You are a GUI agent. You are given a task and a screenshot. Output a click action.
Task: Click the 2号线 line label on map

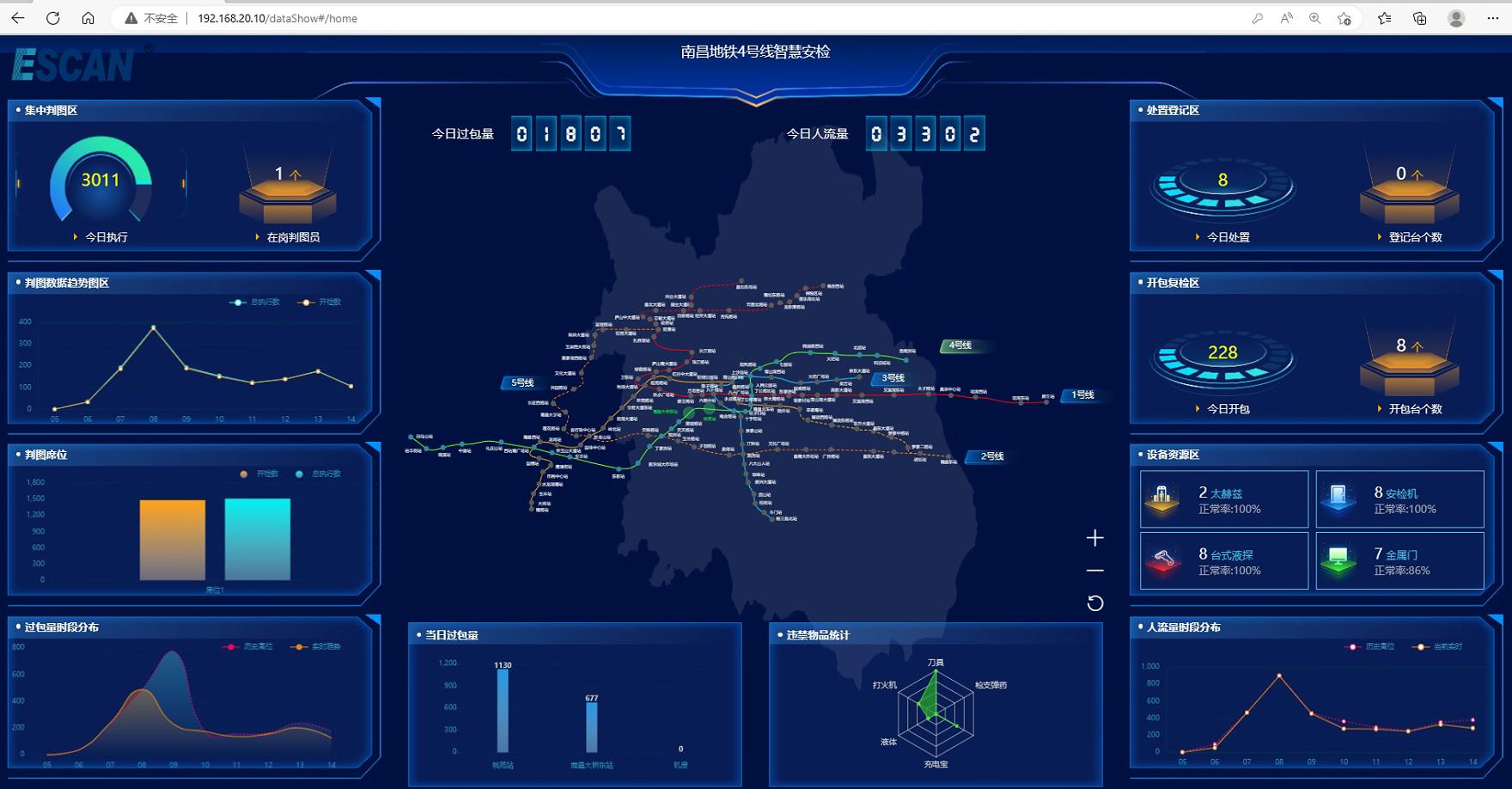pos(991,456)
